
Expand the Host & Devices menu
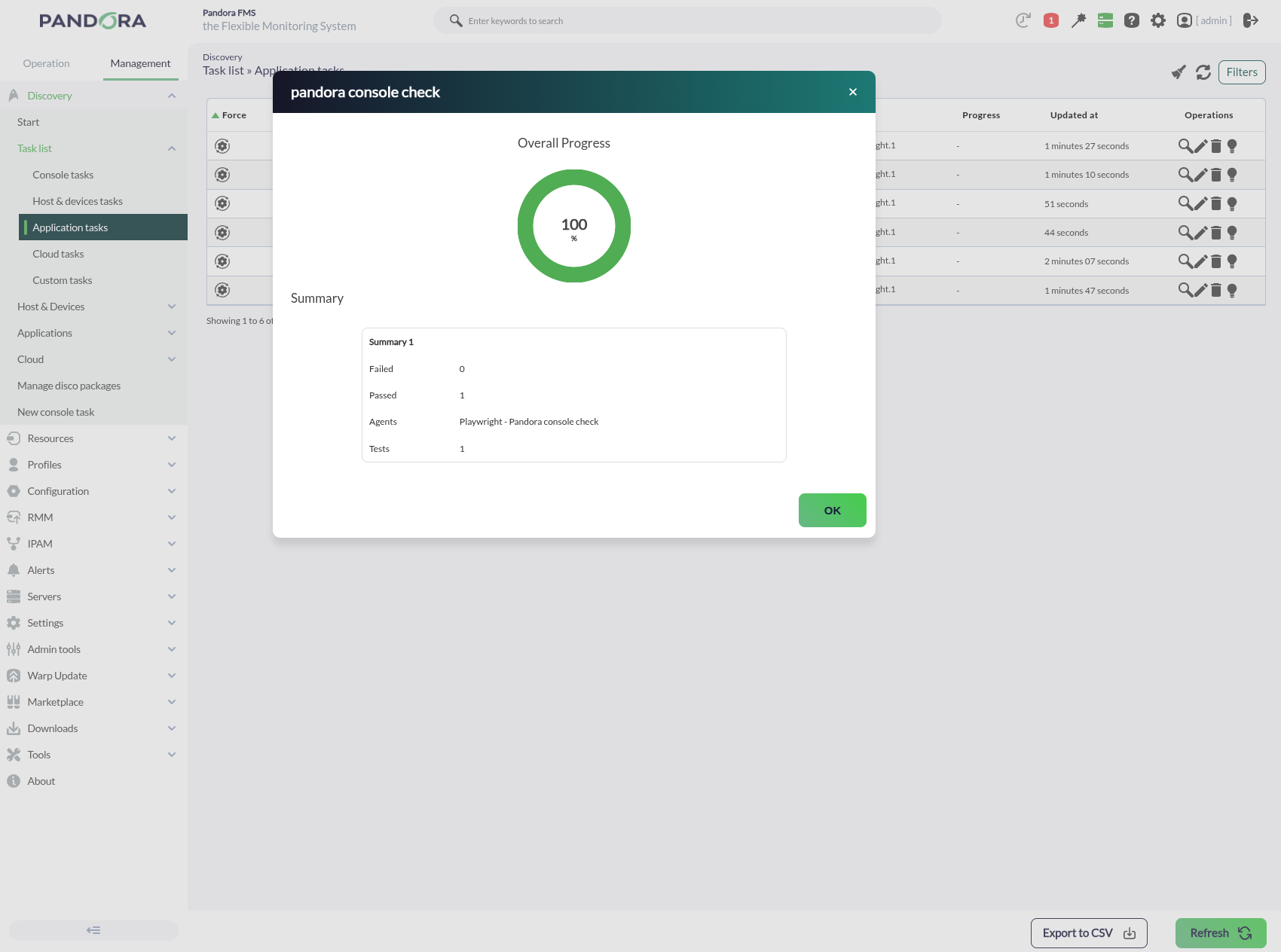[172, 307]
